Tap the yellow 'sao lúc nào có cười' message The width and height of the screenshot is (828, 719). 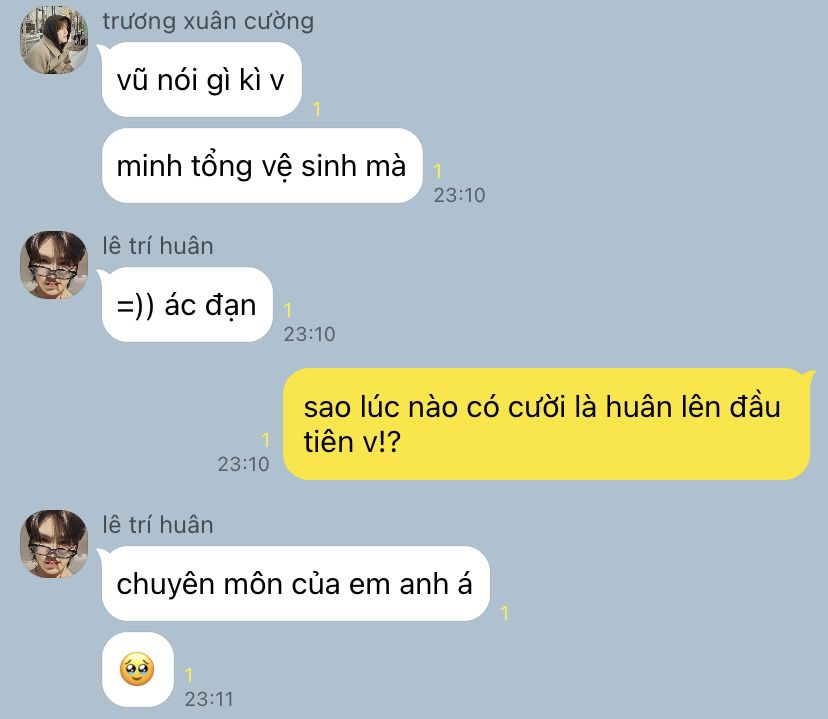546,424
